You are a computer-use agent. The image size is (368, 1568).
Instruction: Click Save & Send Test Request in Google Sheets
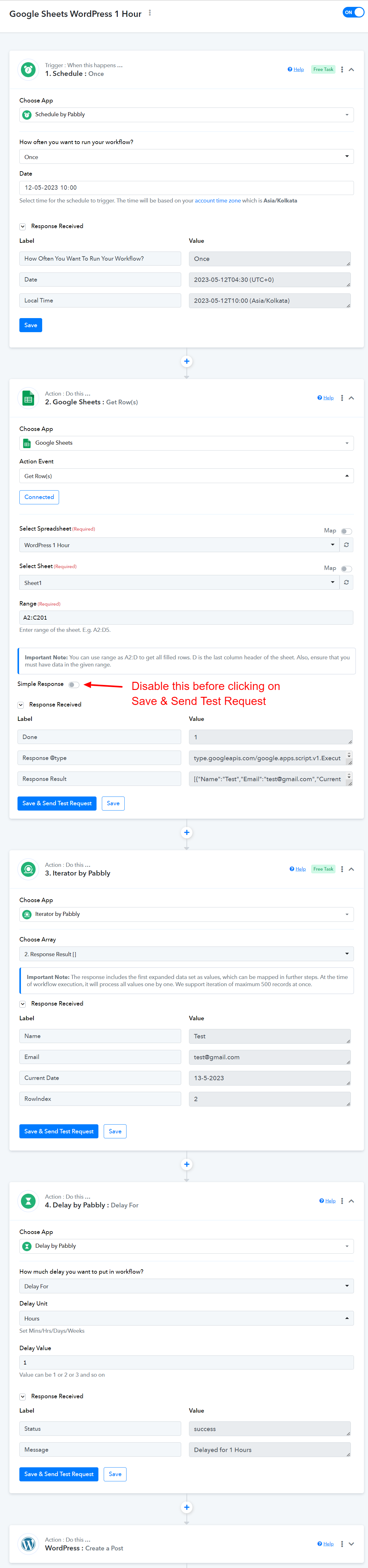(x=57, y=803)
